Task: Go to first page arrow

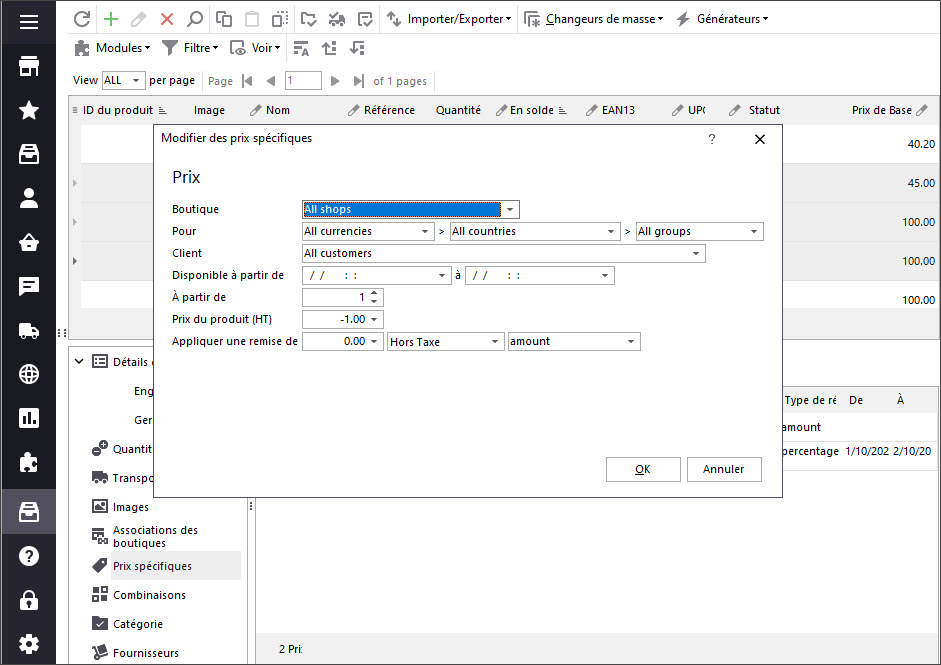Action: (x=247, y=81)
